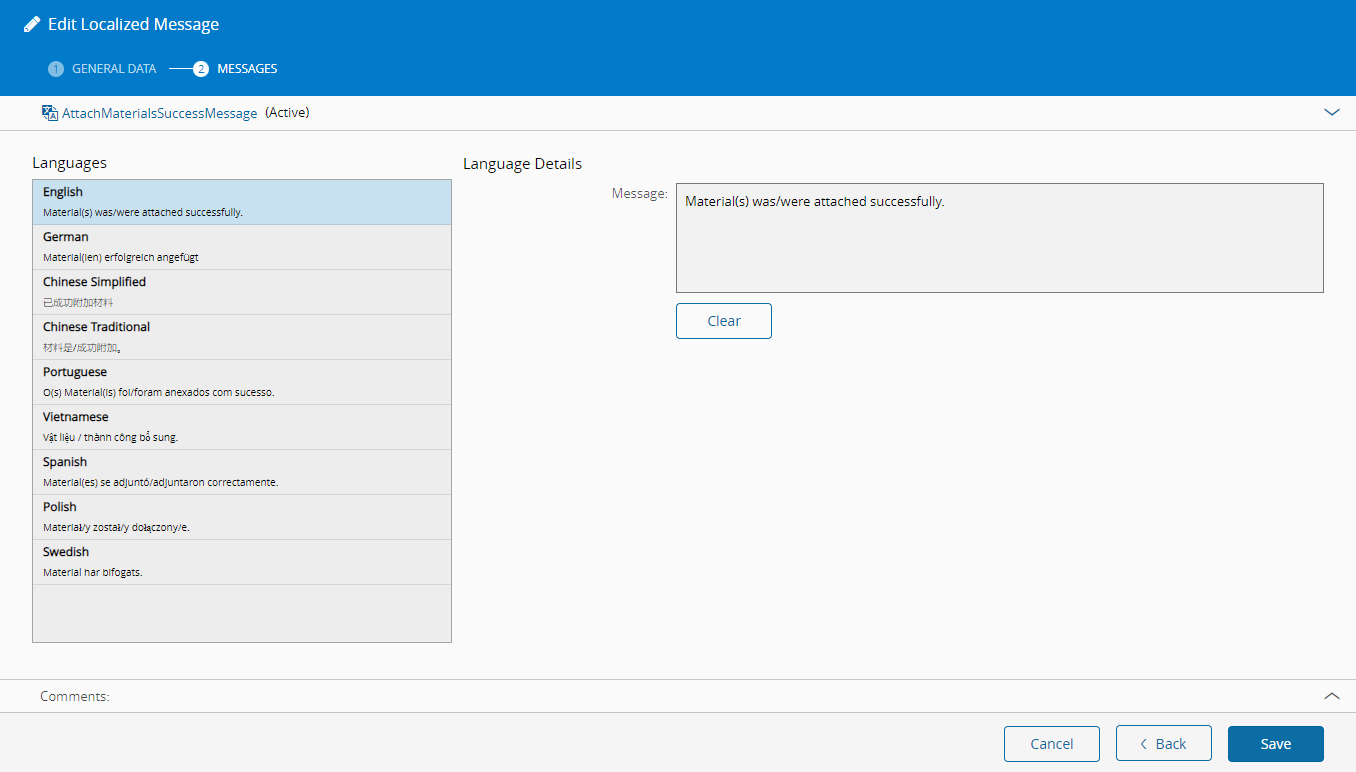Screen dimensions: 1356x772
Task: Choose Chinese Simplified from the list
Action: [242, 291]
